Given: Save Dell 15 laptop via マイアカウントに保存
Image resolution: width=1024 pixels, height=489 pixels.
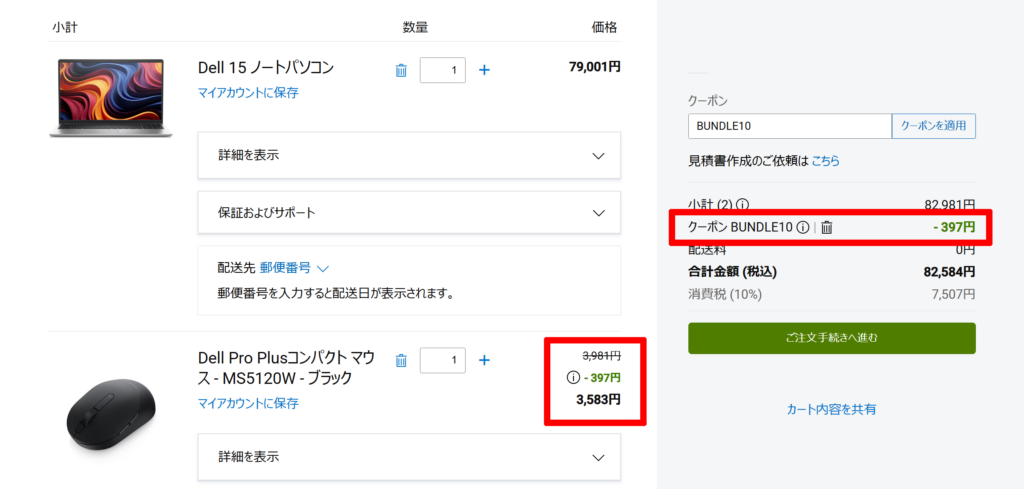Looking at the screenshot, I should click(248, 93).
